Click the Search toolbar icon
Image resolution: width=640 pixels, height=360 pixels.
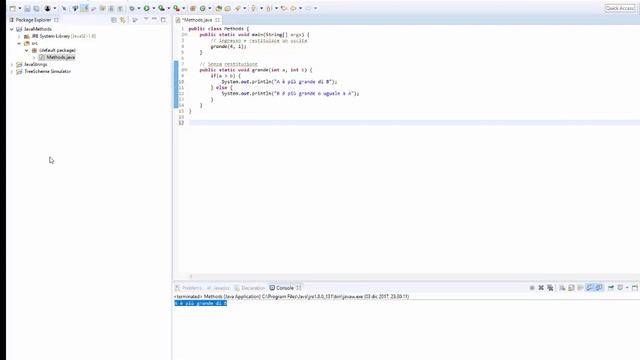(x=238, y=8)
